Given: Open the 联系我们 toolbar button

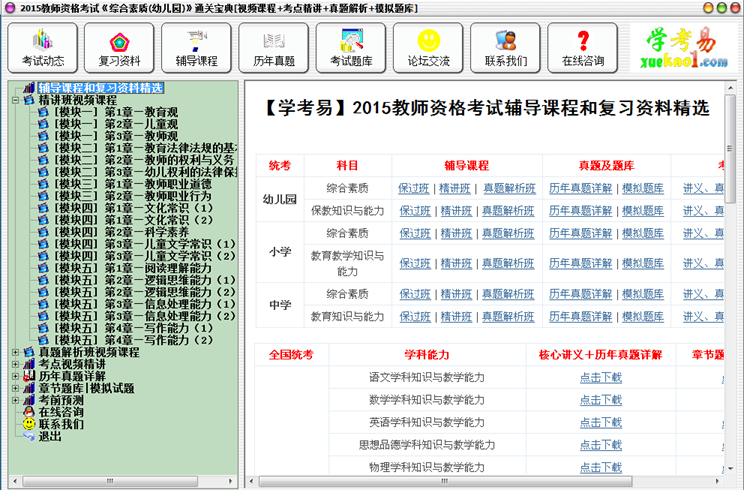Looking at the screenshot, I should tap(506, 48).
